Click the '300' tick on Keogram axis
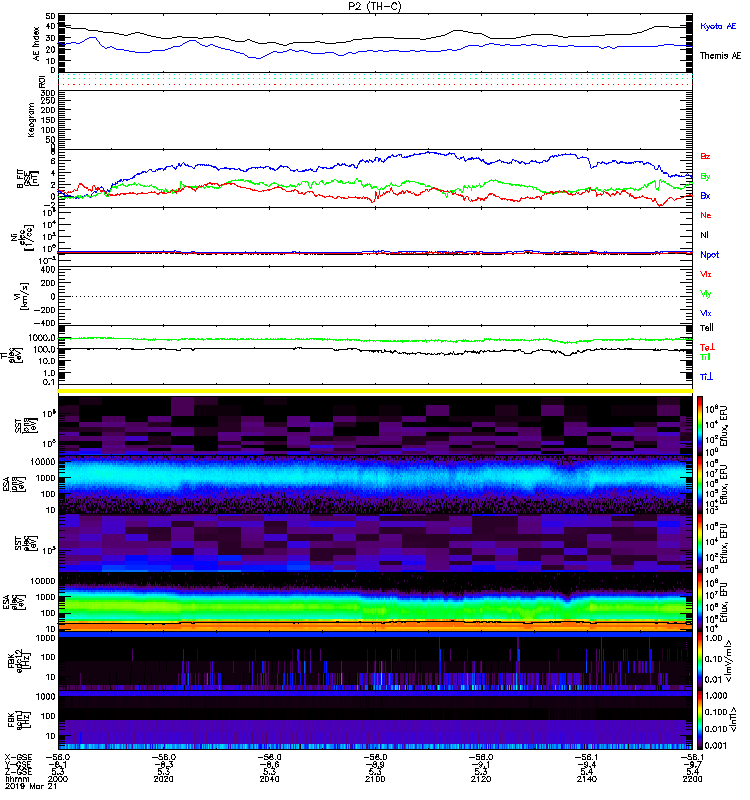The height and width of the screenshot is (800, 750). click(x=49, y=93)
